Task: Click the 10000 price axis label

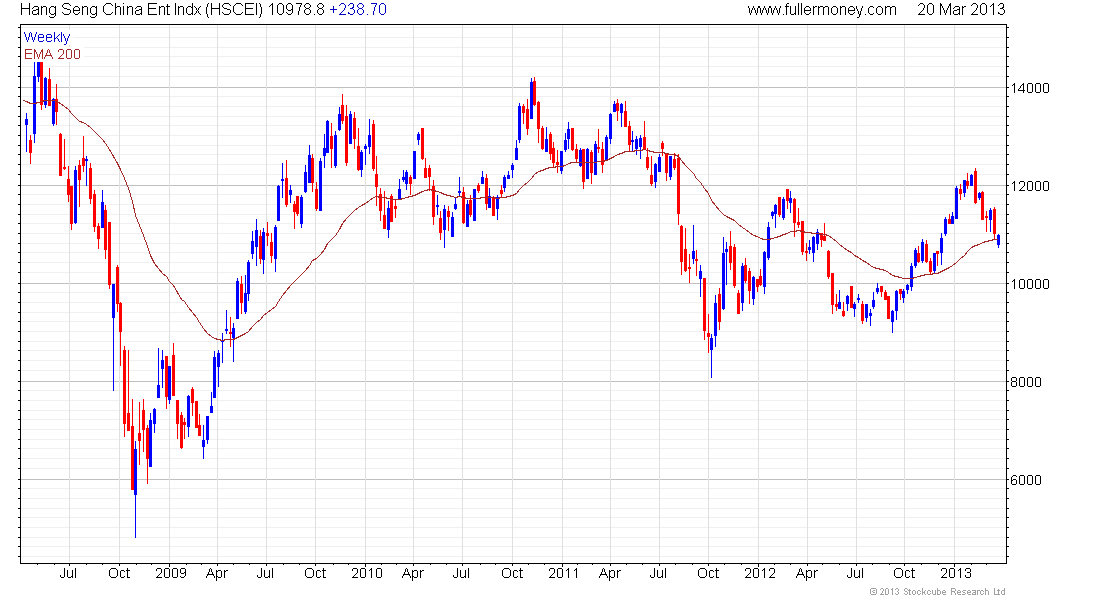Action: click(x=1030, y=284)
